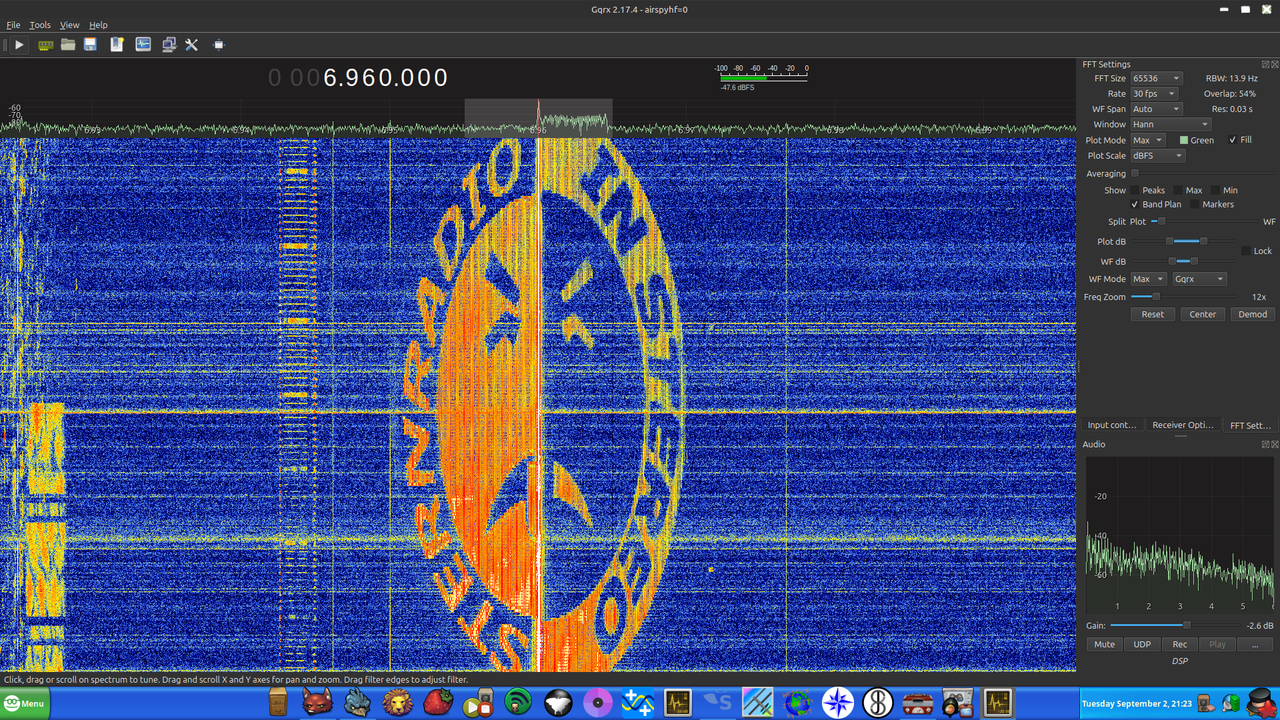Change the Window function from Hann
Image resolution: width=1280 pixels, height=720 pixels.
click(1169, 124)
